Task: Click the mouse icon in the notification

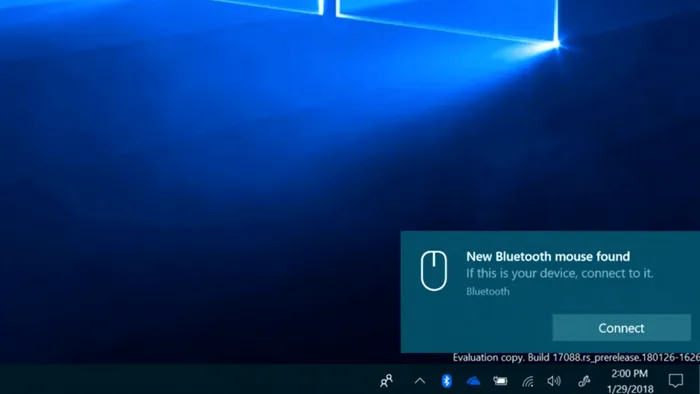Action: tap(433, 271)
